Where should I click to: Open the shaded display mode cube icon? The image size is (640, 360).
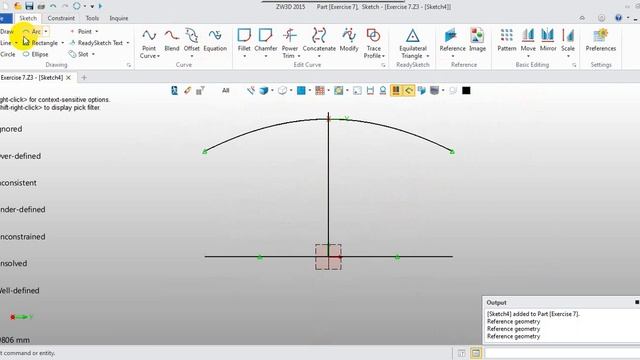(x=264, y=91)
